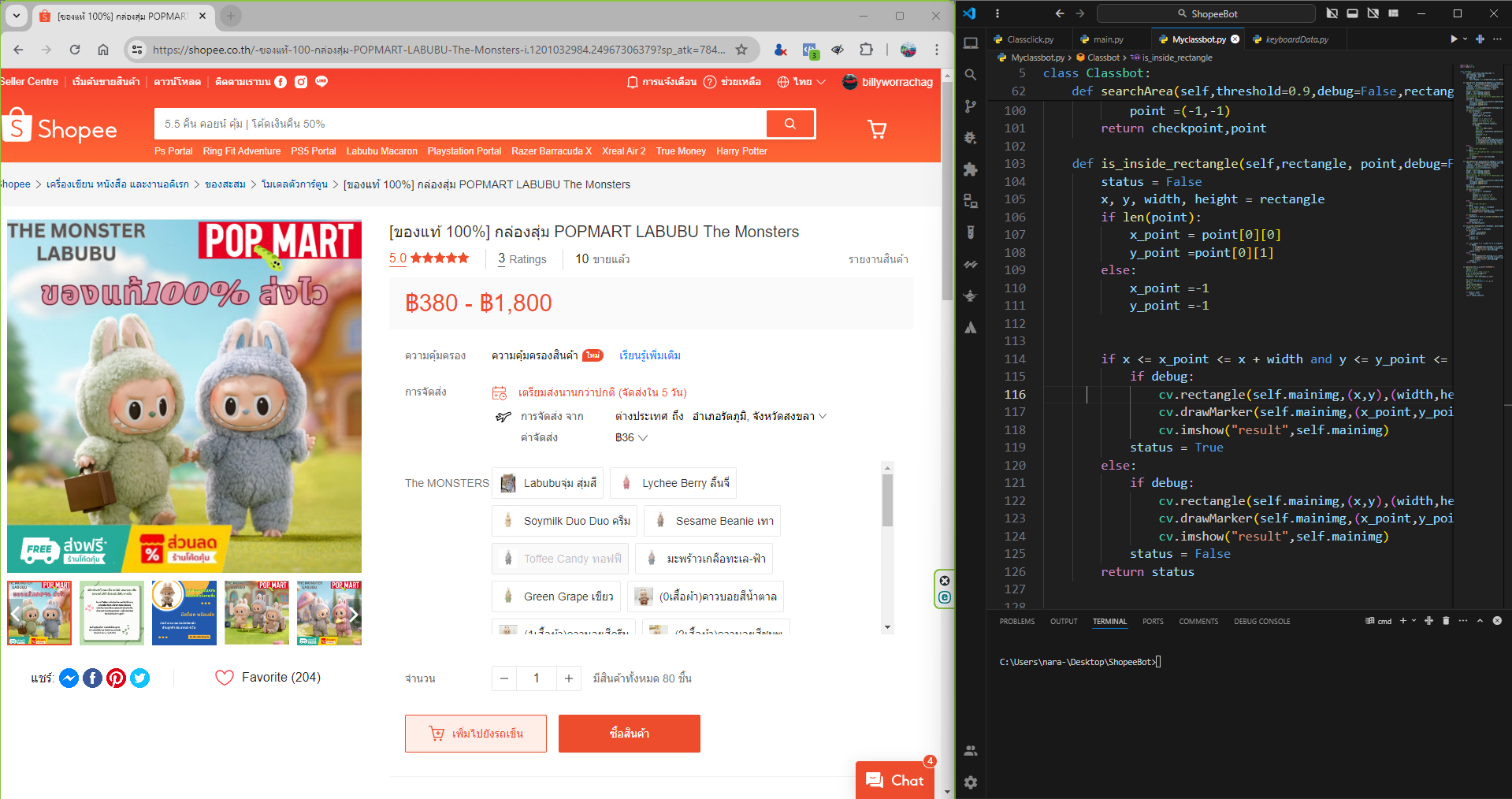Open Run and Debug view in VS Code
Screen dimensions: 1512x799
tap(971, 138)
